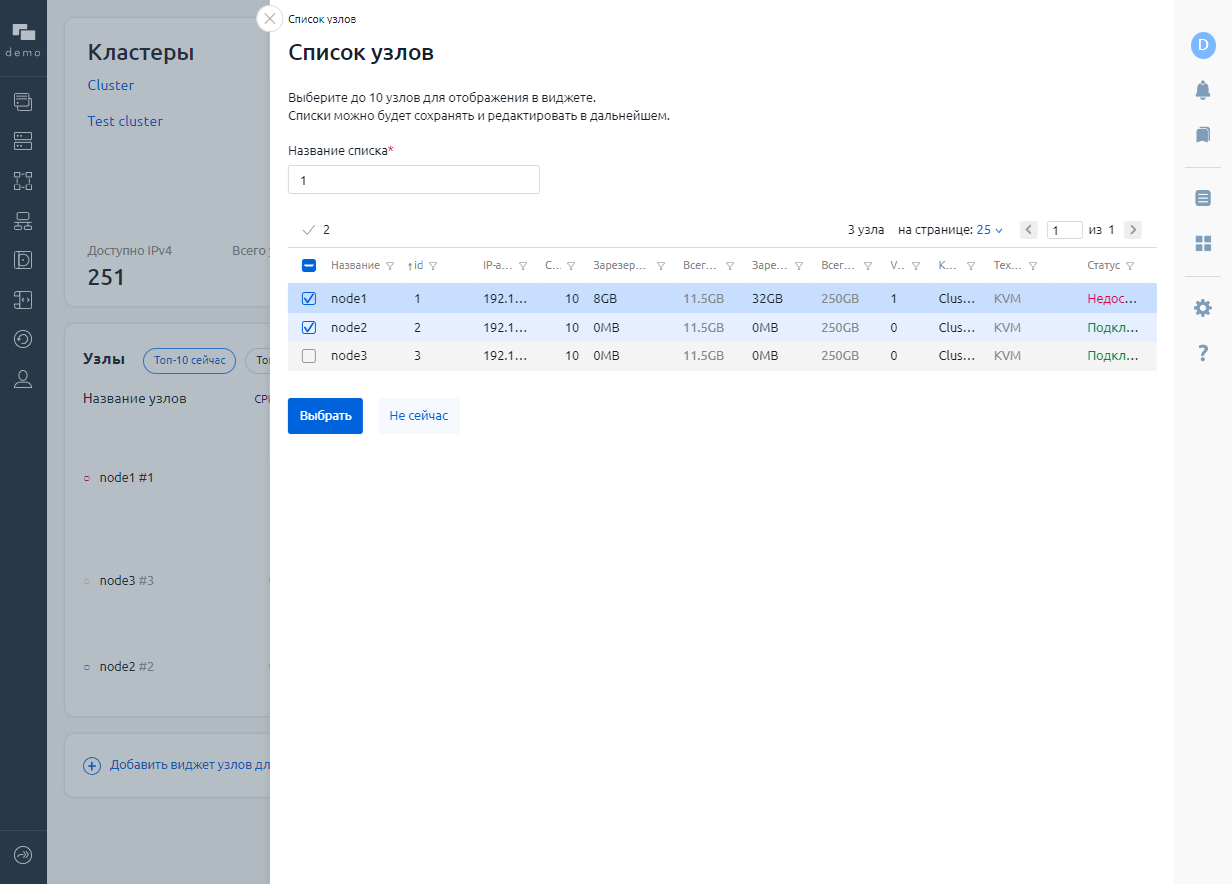Viewport: 1232px width, 884px height.
Task: Click the Название списка input field
Action: tap(414, 180)
